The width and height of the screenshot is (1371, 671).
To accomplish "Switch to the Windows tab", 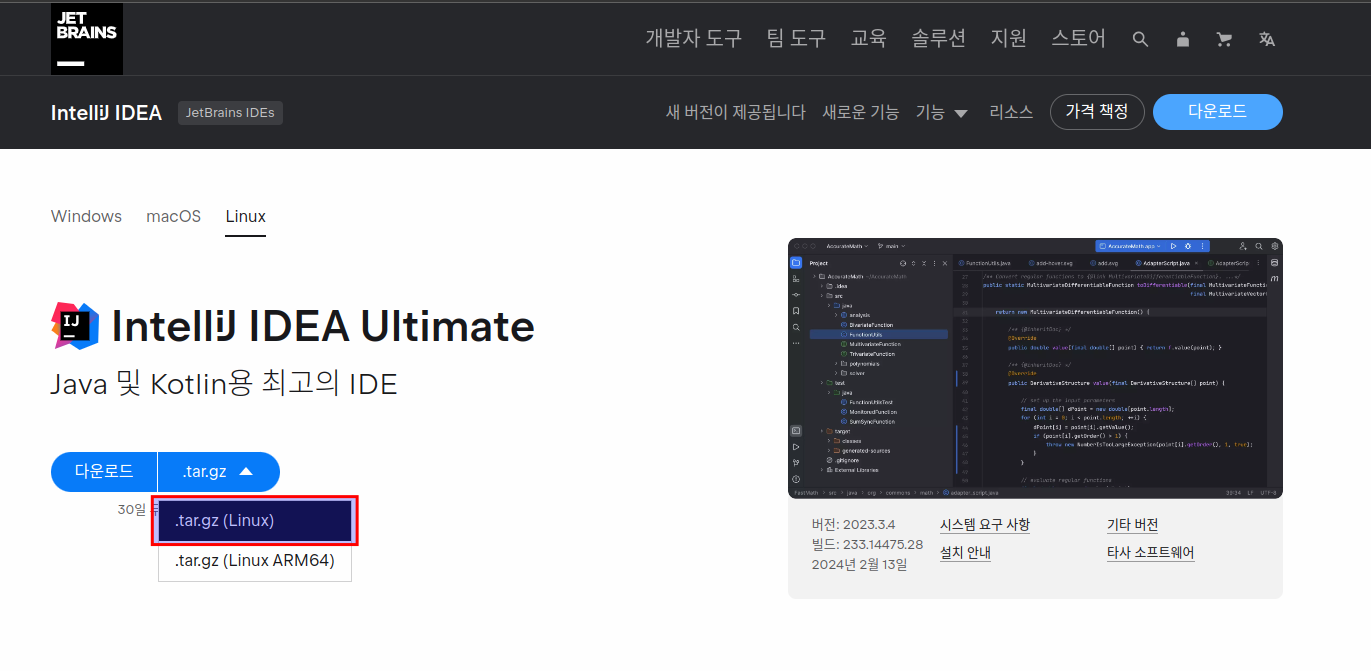I will click(x=86, y=216).
